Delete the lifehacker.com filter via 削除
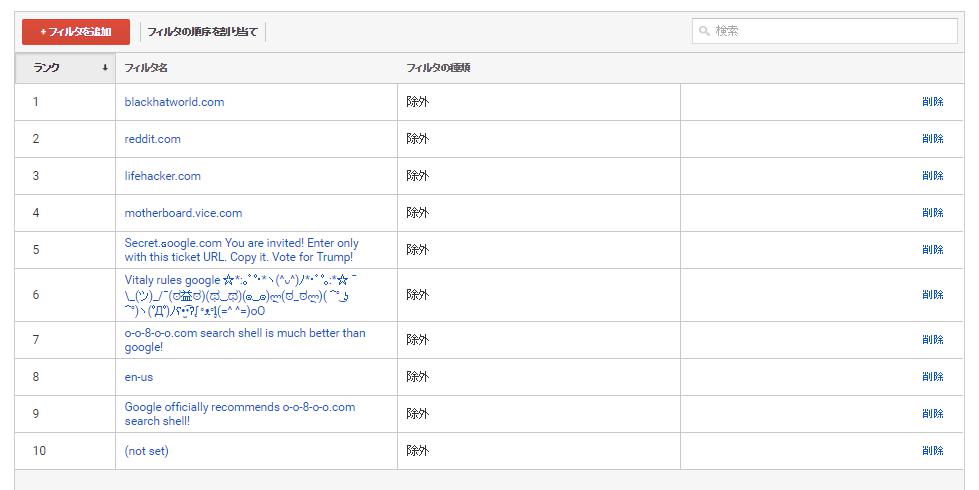 pyautogui.click(x=933, y=176)
